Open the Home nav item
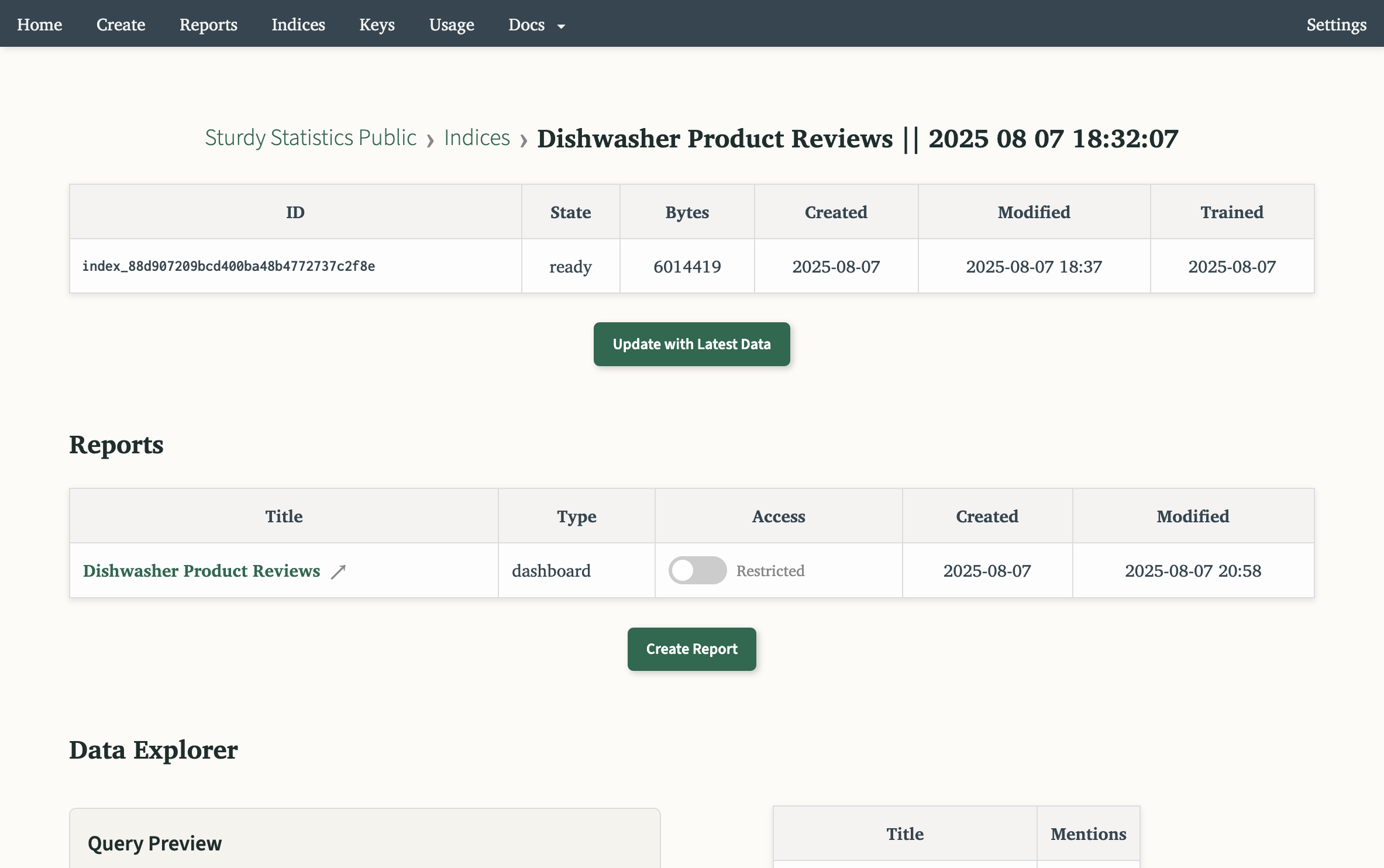Screen dimensions: 1384x868 coord(39,25)
